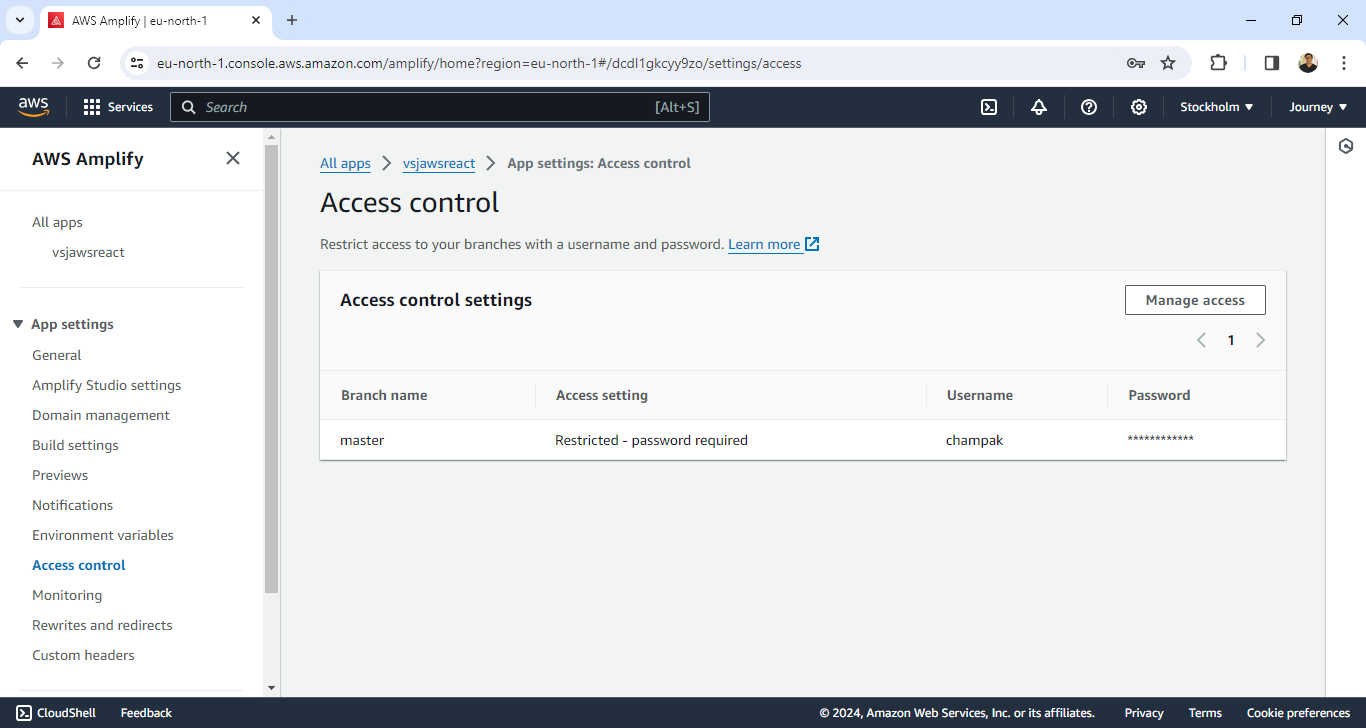Open a new browser tab
This screenshot has width=1366, height=728.
click(x=292, y=20)
